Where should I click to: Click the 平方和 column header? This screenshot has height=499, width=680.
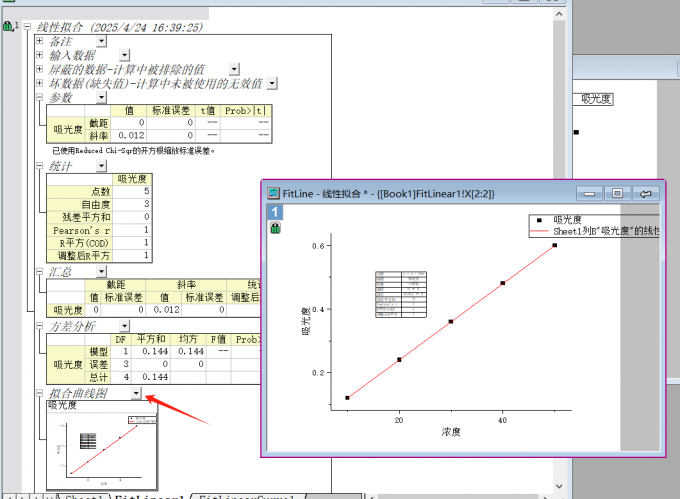(x=151, y=339)
